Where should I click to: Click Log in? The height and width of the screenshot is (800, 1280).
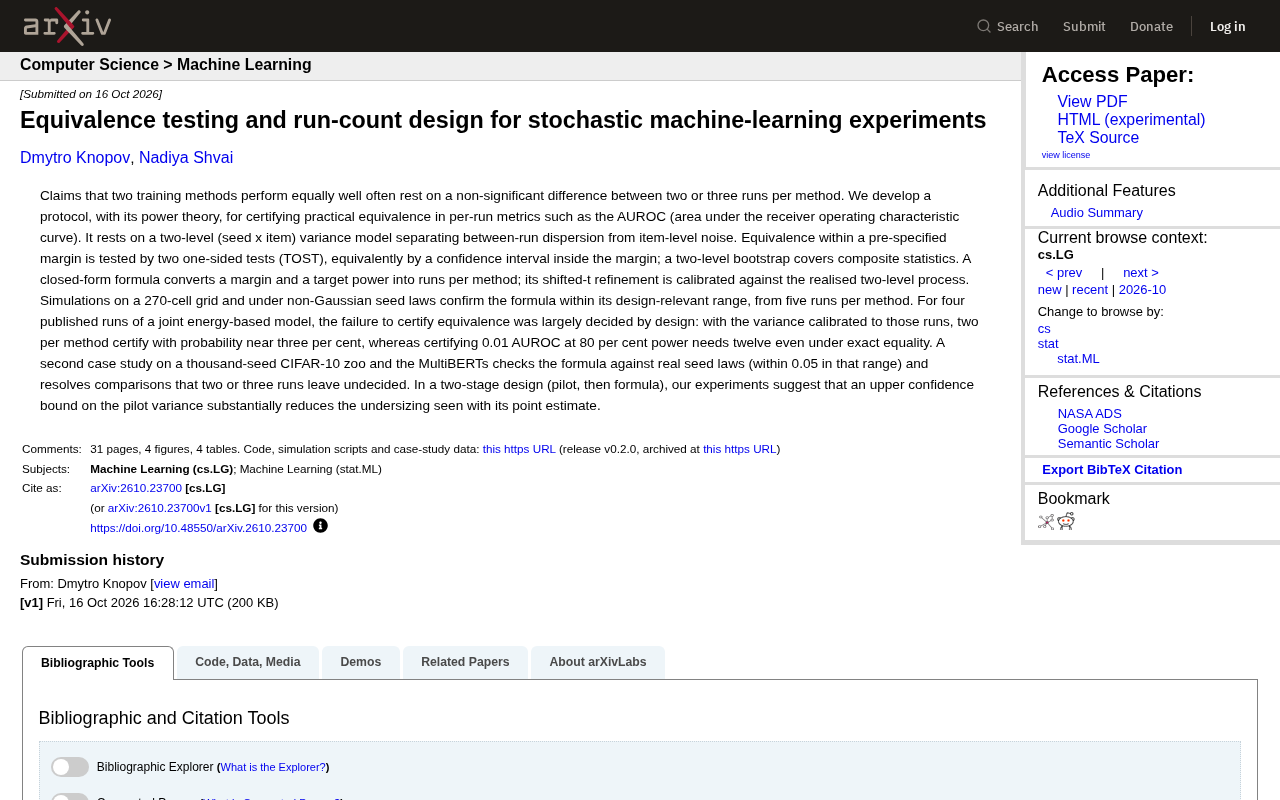pyautogui.click(x=1228, y=26)
